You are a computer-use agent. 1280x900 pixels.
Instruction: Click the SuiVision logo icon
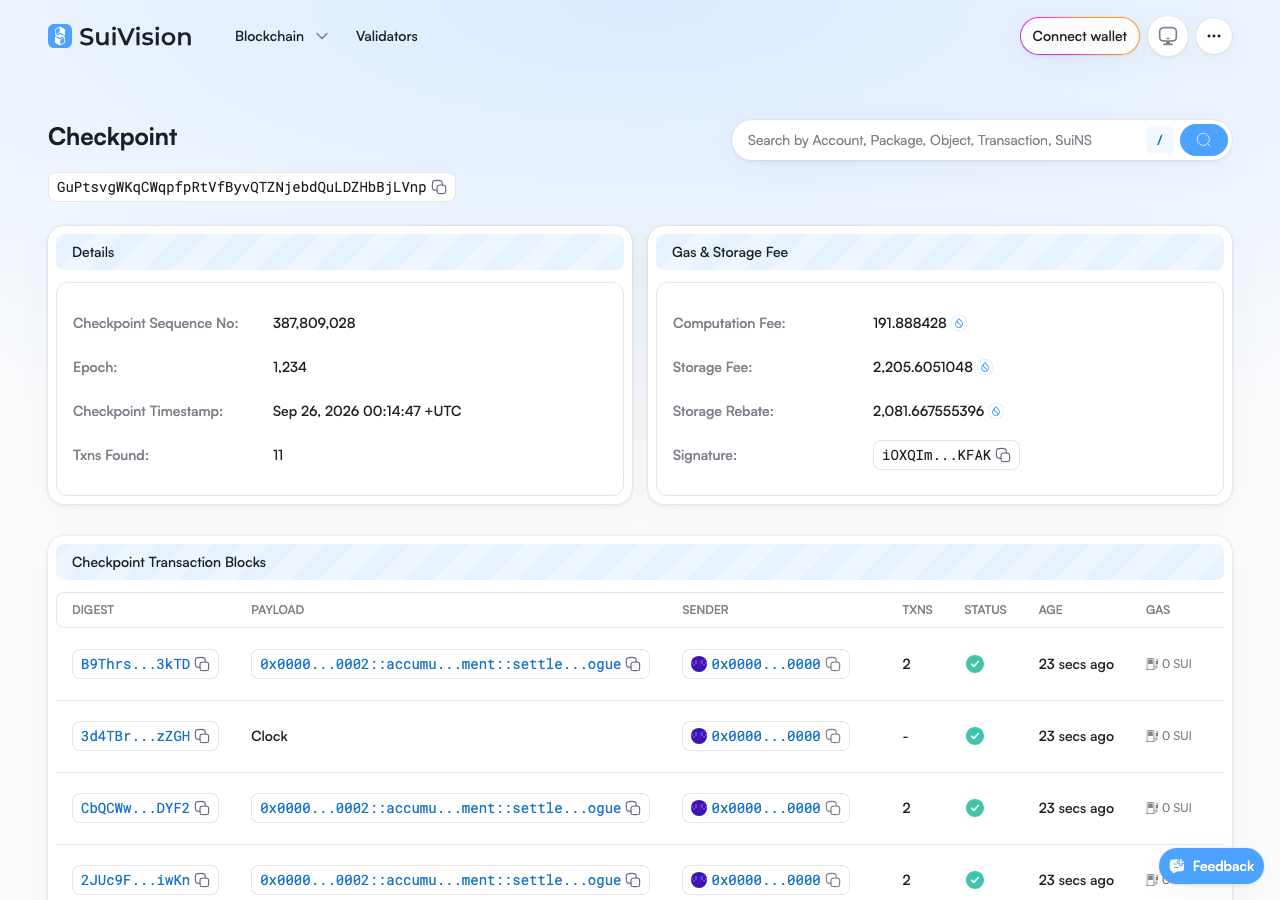(x=60, y=36)
